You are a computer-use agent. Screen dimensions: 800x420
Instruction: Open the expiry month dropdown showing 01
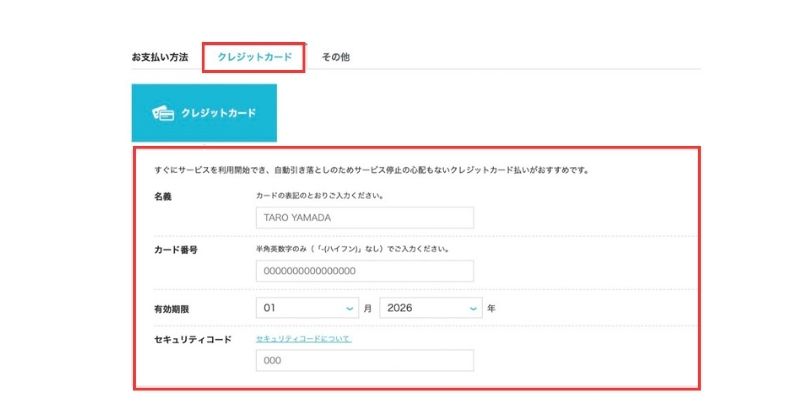click(x=308, y=308)
